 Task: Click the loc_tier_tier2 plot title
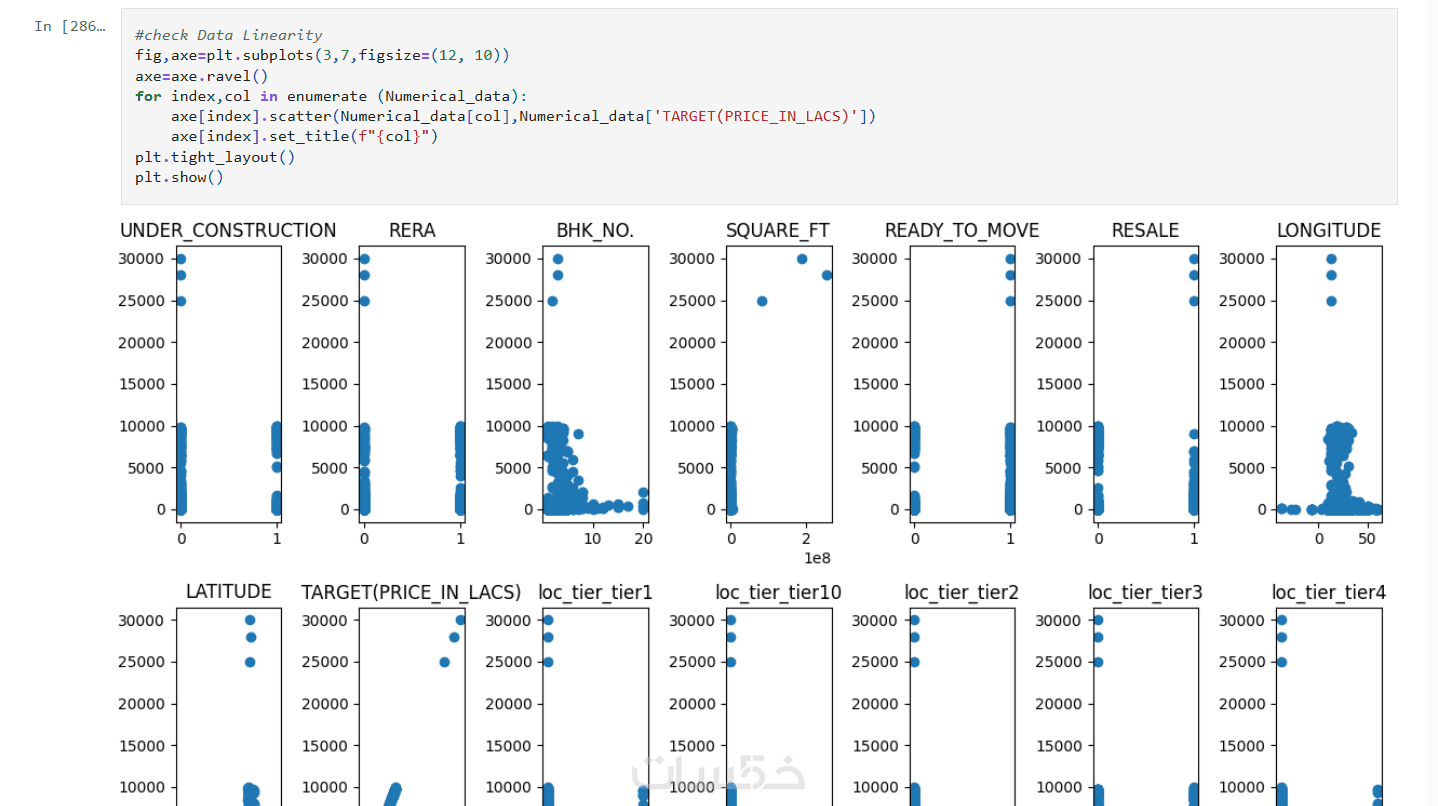point(962,592)
